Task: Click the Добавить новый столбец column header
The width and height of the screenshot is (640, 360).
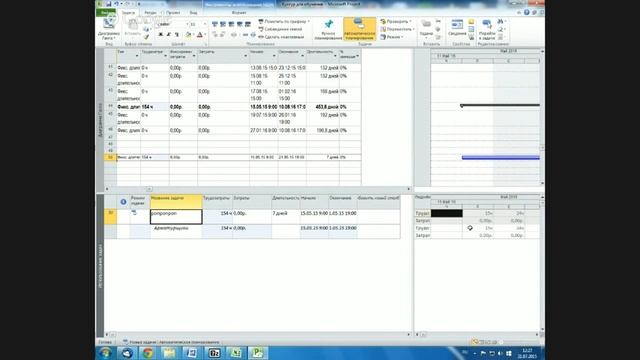Action: point(378,202)
